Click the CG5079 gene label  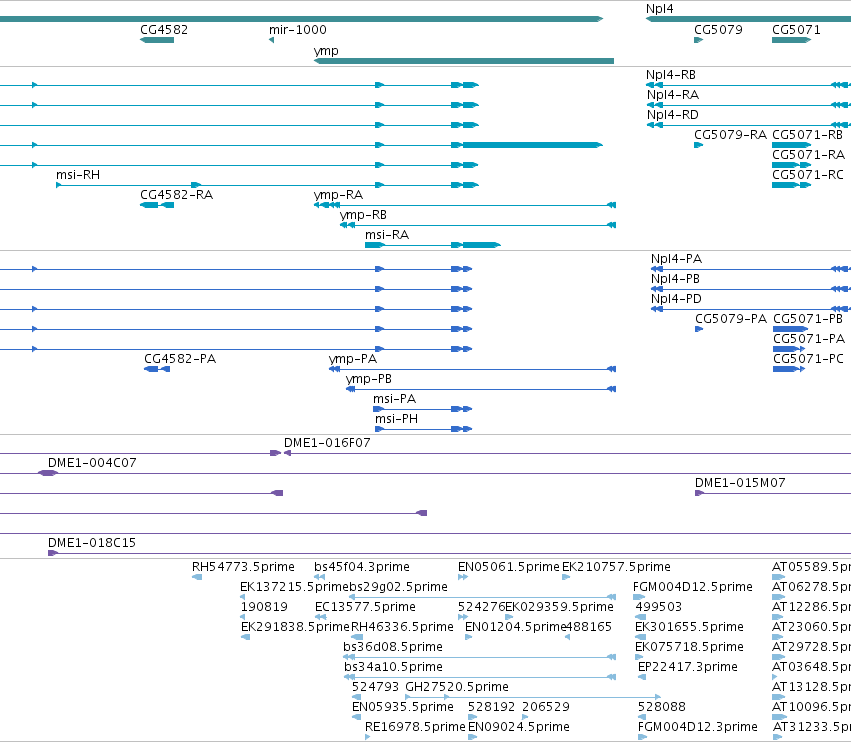click(718, 30)
